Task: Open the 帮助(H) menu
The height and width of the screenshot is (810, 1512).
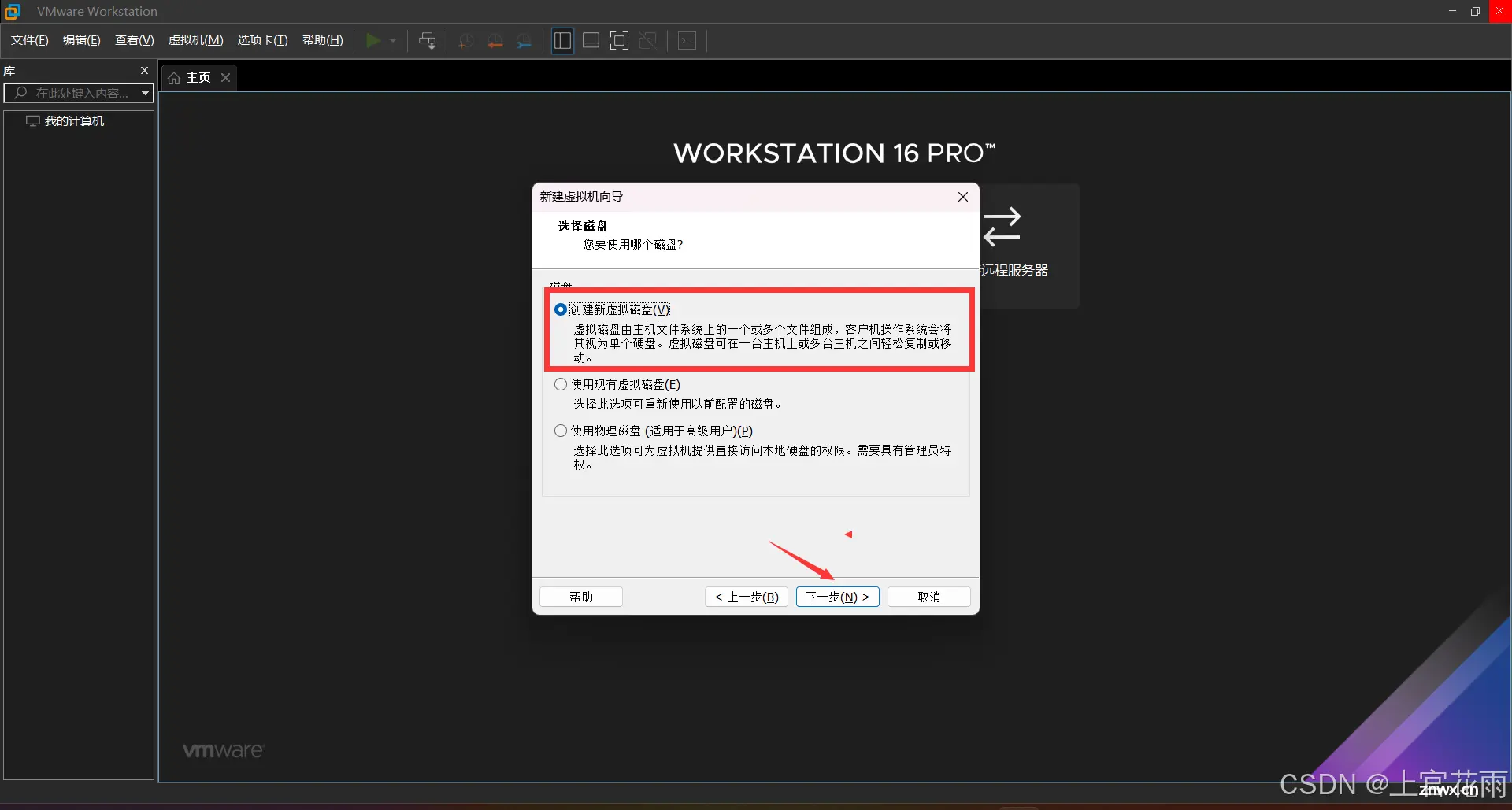Action: (x=323, y=40)
